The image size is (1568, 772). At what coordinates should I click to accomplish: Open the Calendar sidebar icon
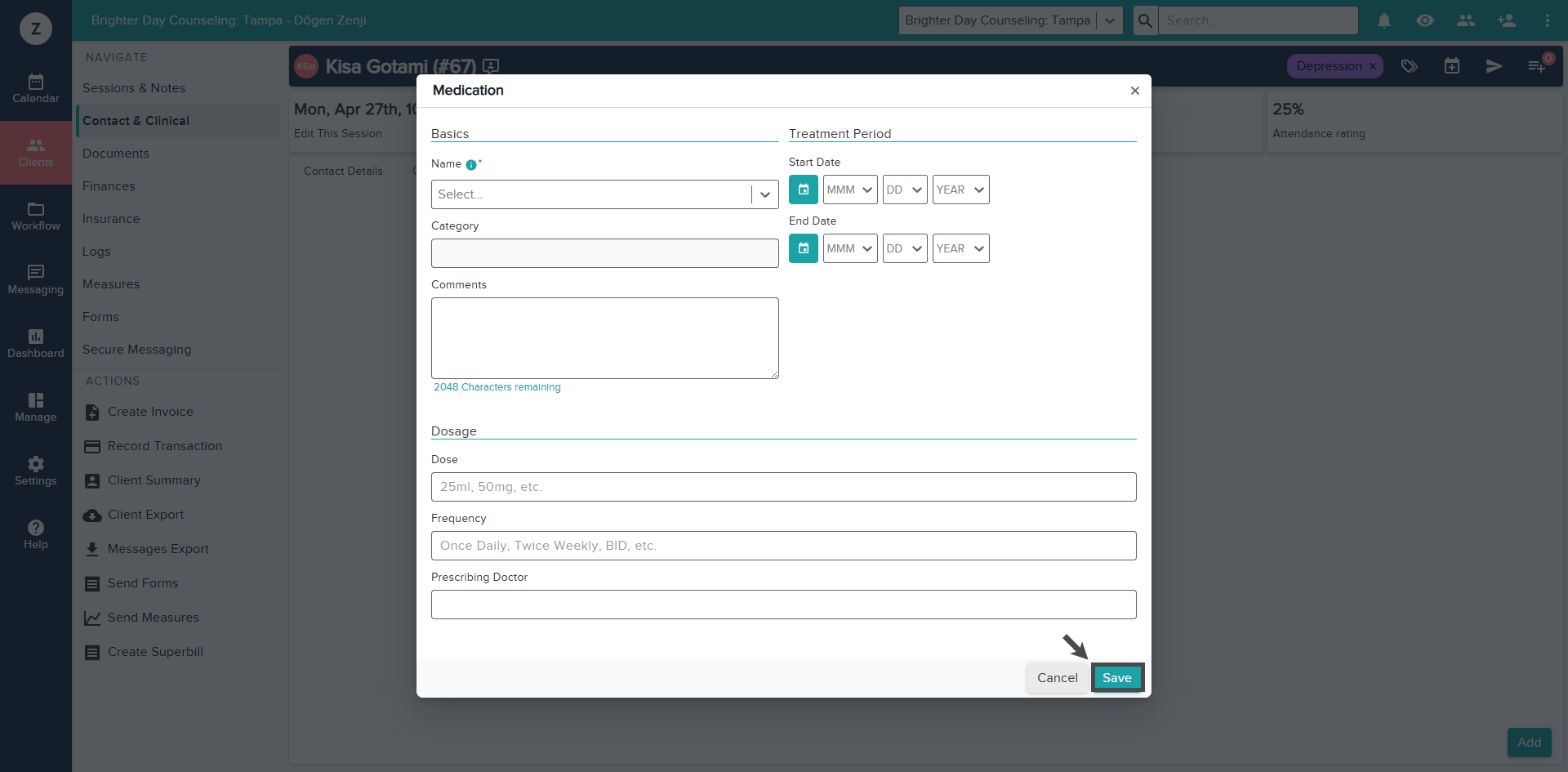click(36, 89)
